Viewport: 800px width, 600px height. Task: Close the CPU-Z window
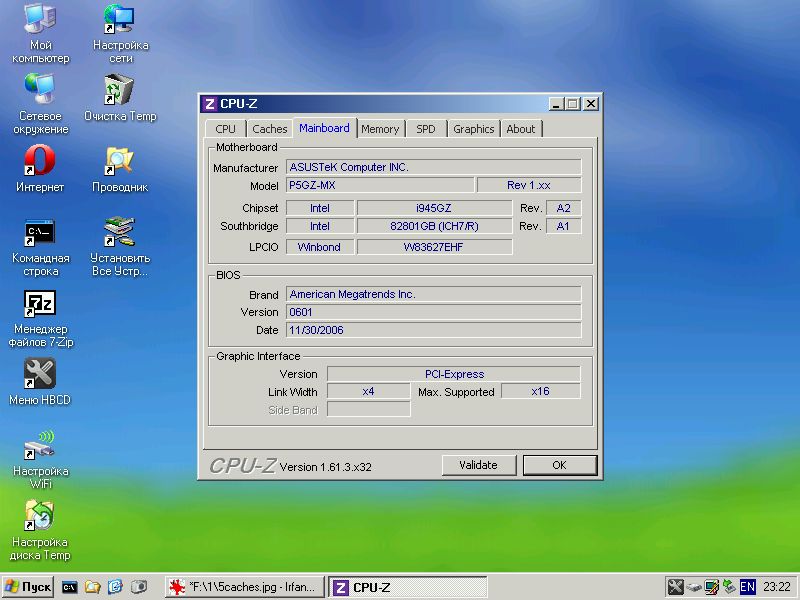(591, 104)
